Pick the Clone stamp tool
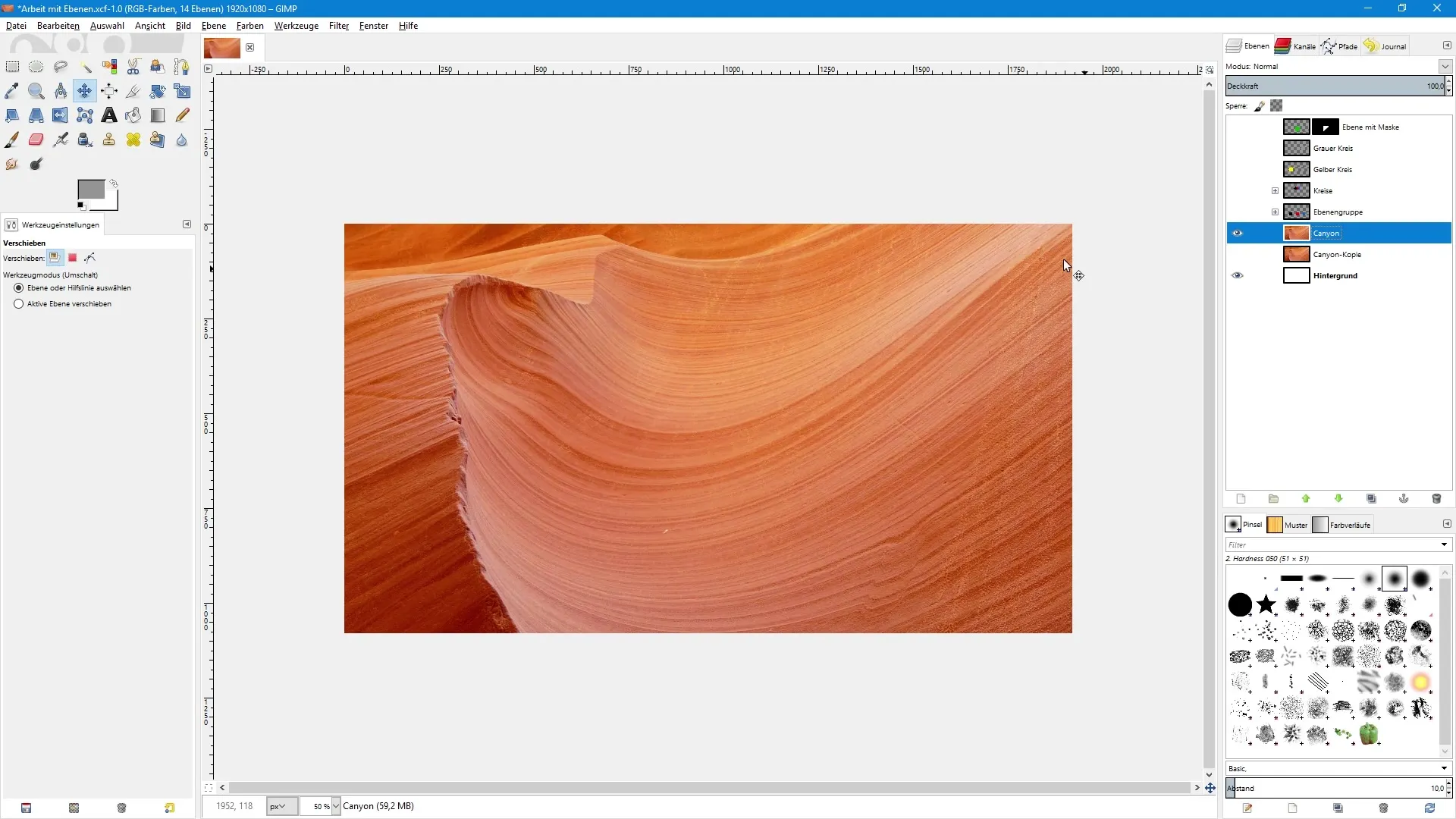 [x=109, y=140]
